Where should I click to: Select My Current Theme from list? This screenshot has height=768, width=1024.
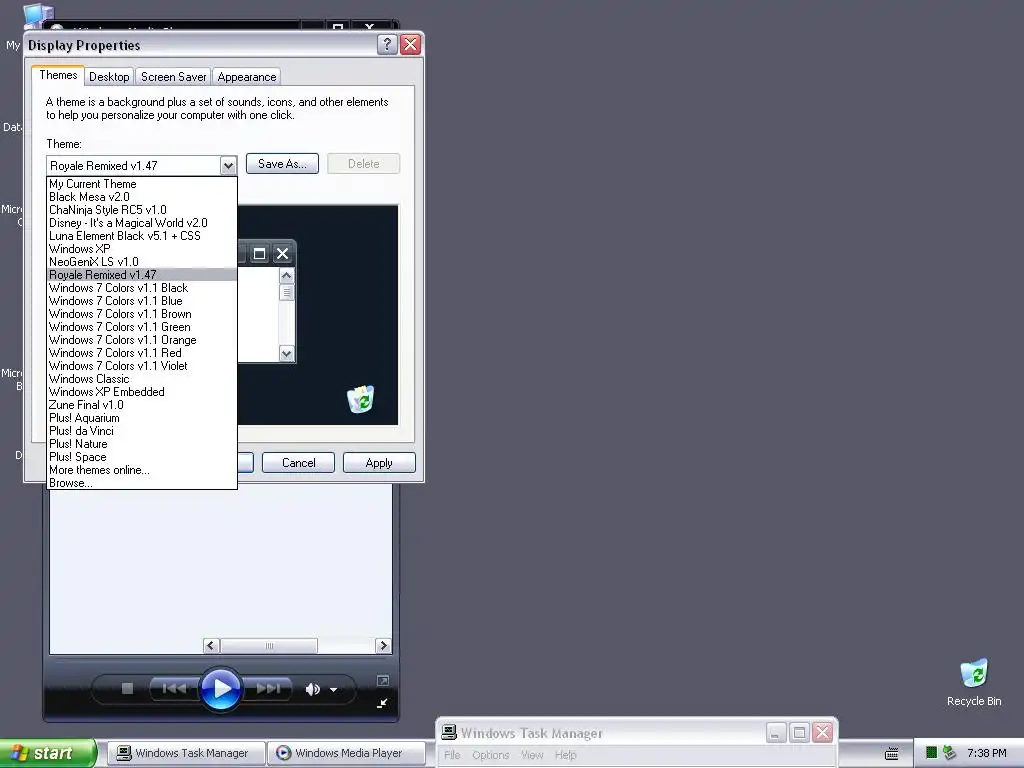pyautogui.click(x=142, y=184)
